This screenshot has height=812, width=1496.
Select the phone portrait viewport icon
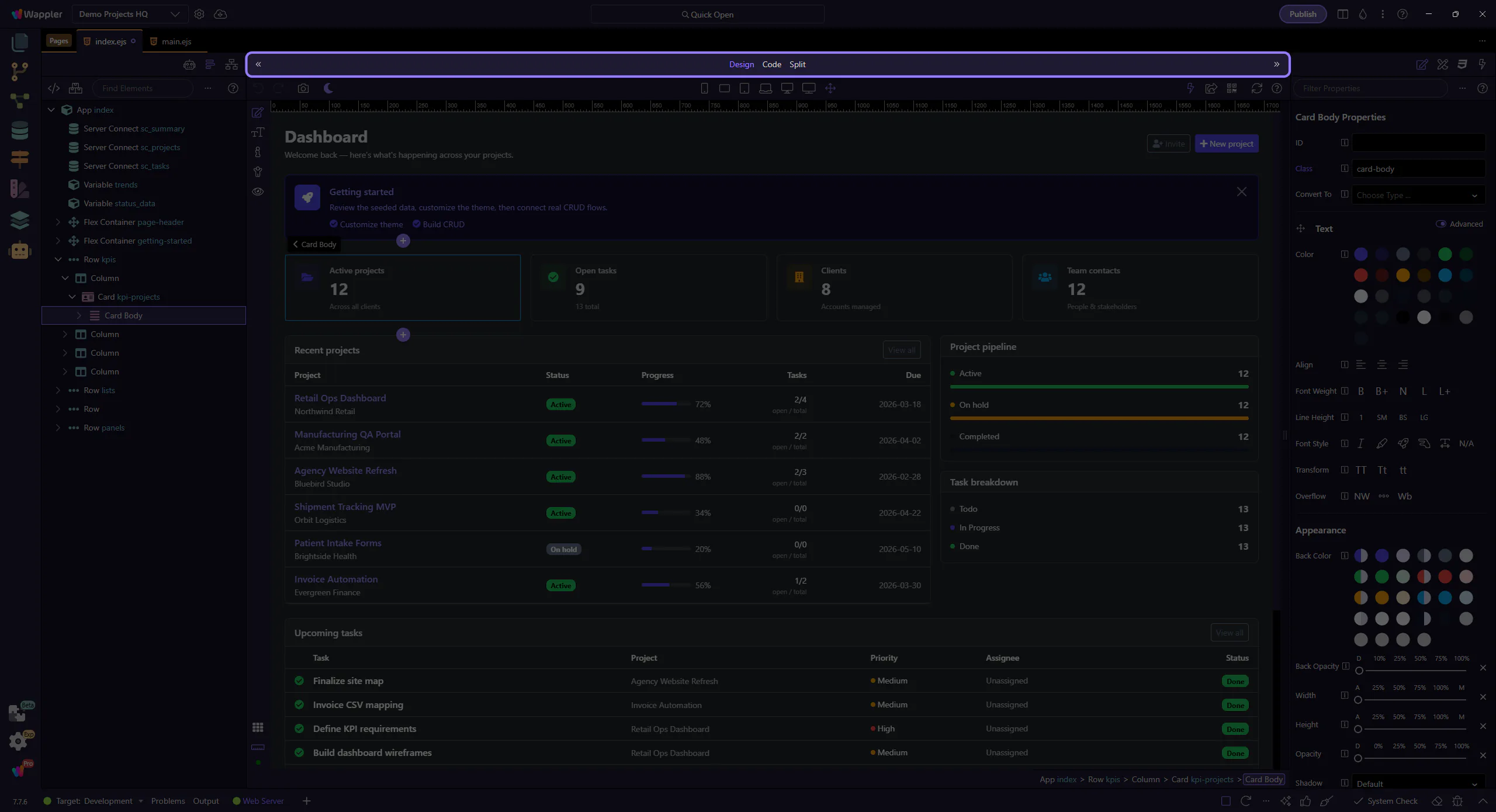pos(704,88)
